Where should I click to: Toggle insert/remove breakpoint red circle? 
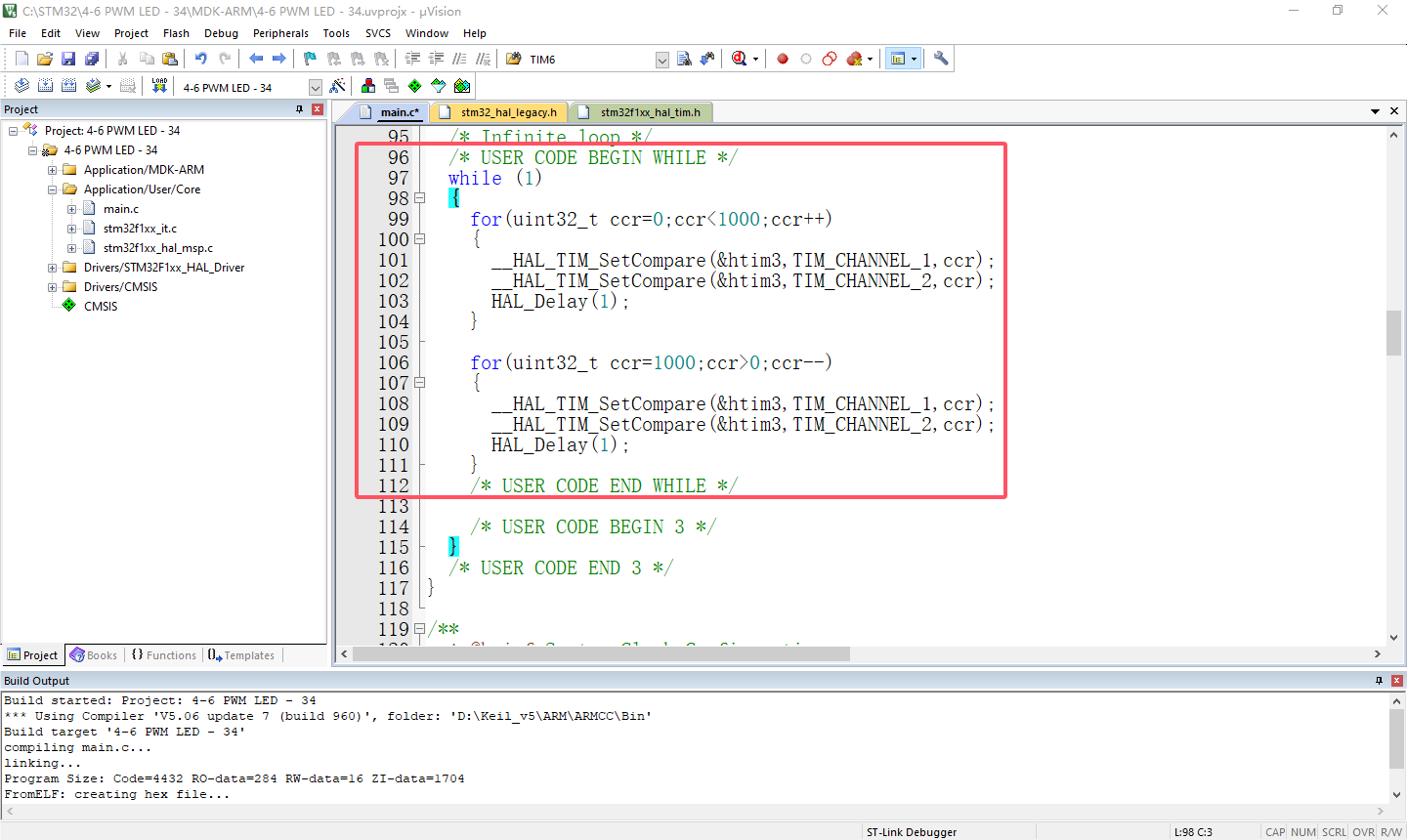(783, 59)
